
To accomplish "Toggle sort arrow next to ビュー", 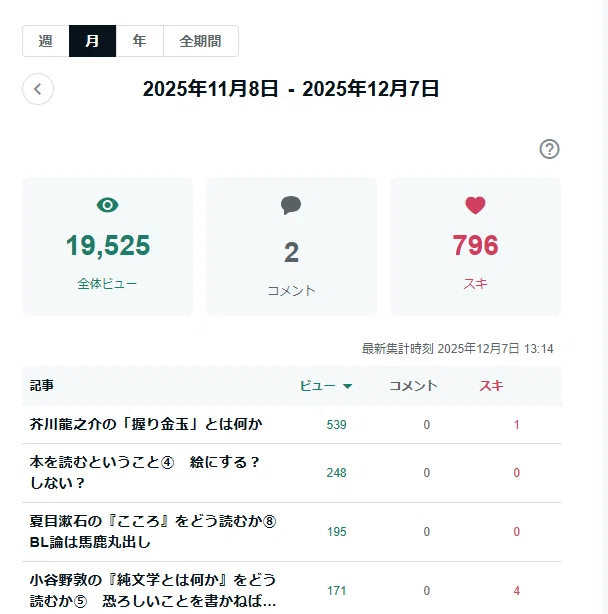I will [x=347, y=386].
